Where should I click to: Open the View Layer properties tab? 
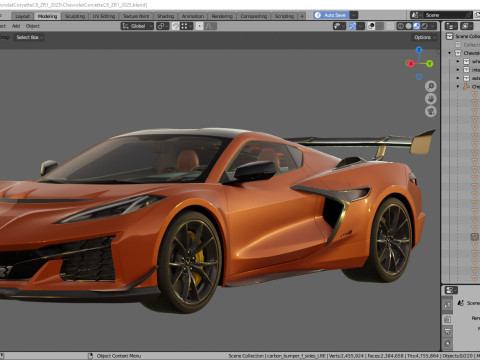click(x=447, y=344)
